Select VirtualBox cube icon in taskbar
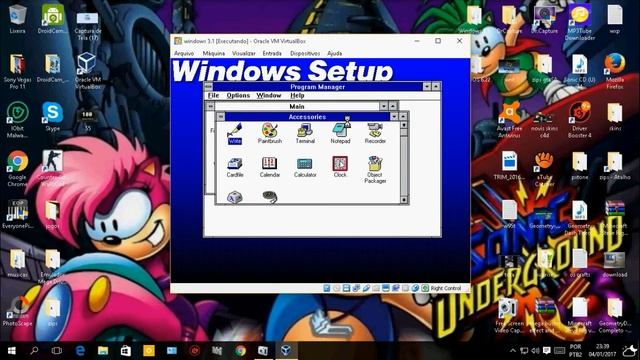640x360 pixels. [286, 351]
